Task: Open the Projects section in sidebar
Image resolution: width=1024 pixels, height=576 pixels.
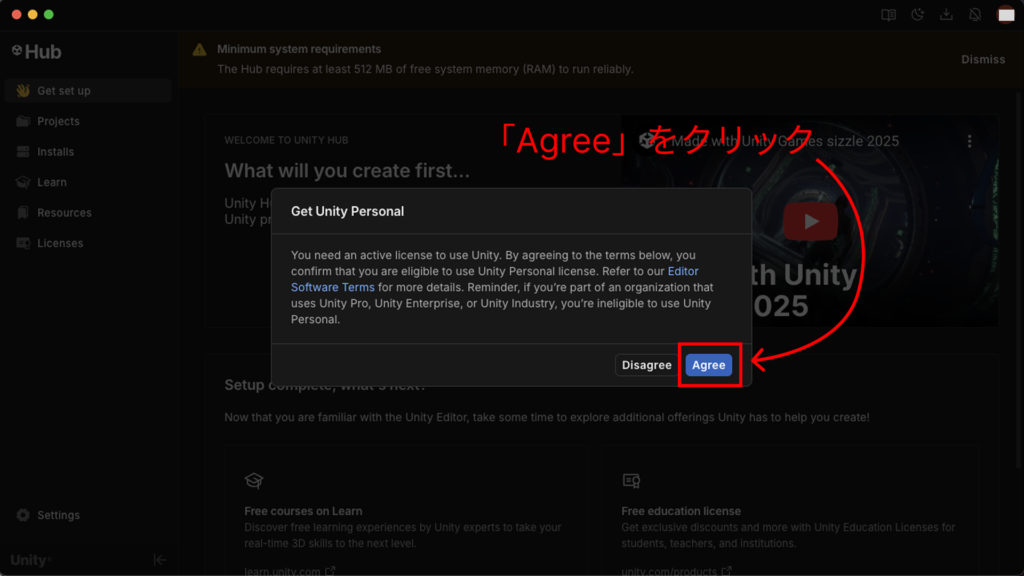Action: 58,121
